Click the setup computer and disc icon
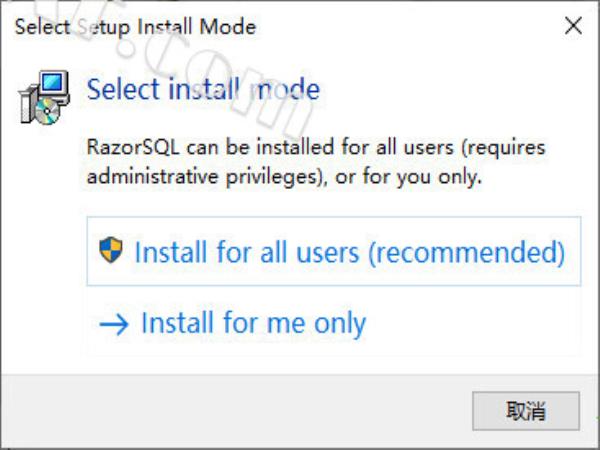The height and width of the screenshot is (450, 600). [x=44, y=97]
